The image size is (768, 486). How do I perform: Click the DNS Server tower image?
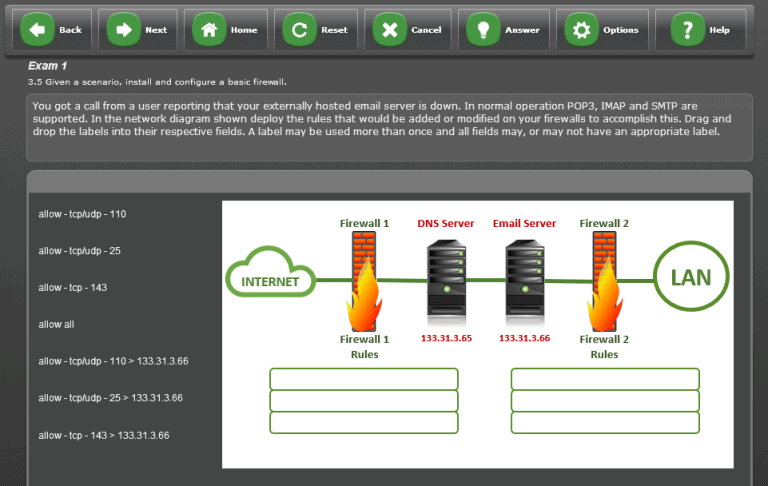446,280
